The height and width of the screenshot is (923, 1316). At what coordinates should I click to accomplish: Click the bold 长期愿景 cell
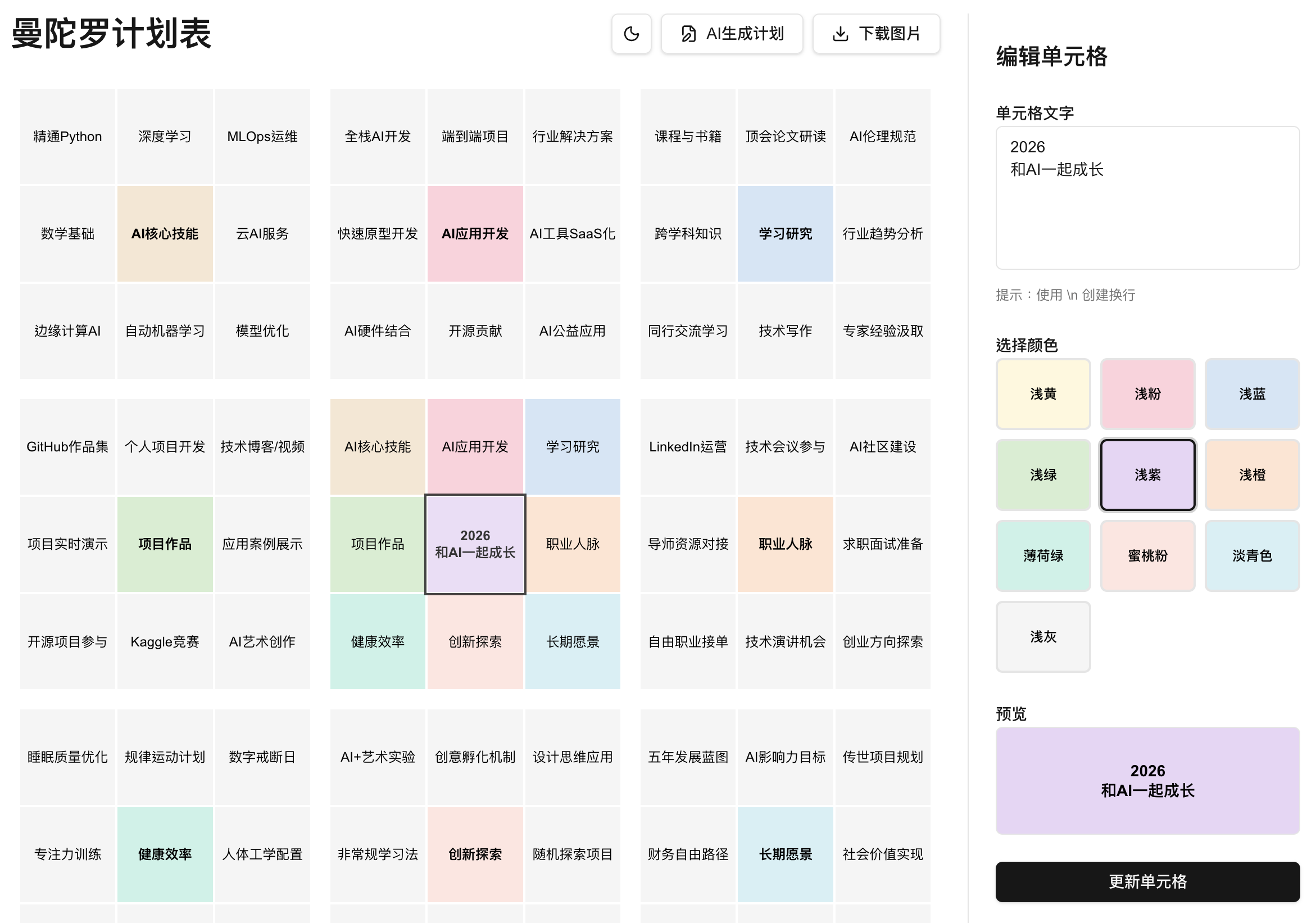pos(785,854)
